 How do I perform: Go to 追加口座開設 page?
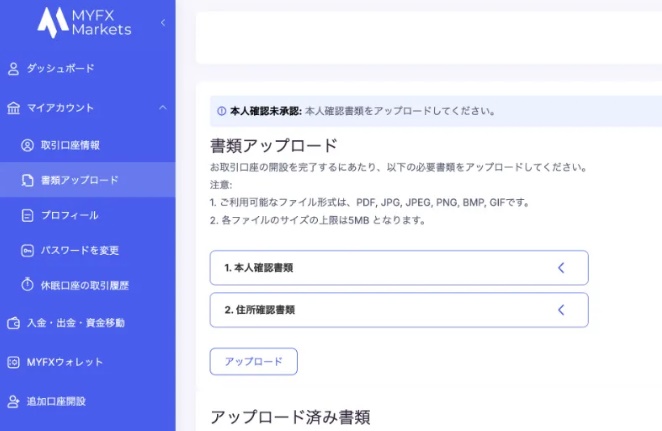pos(56,401)
